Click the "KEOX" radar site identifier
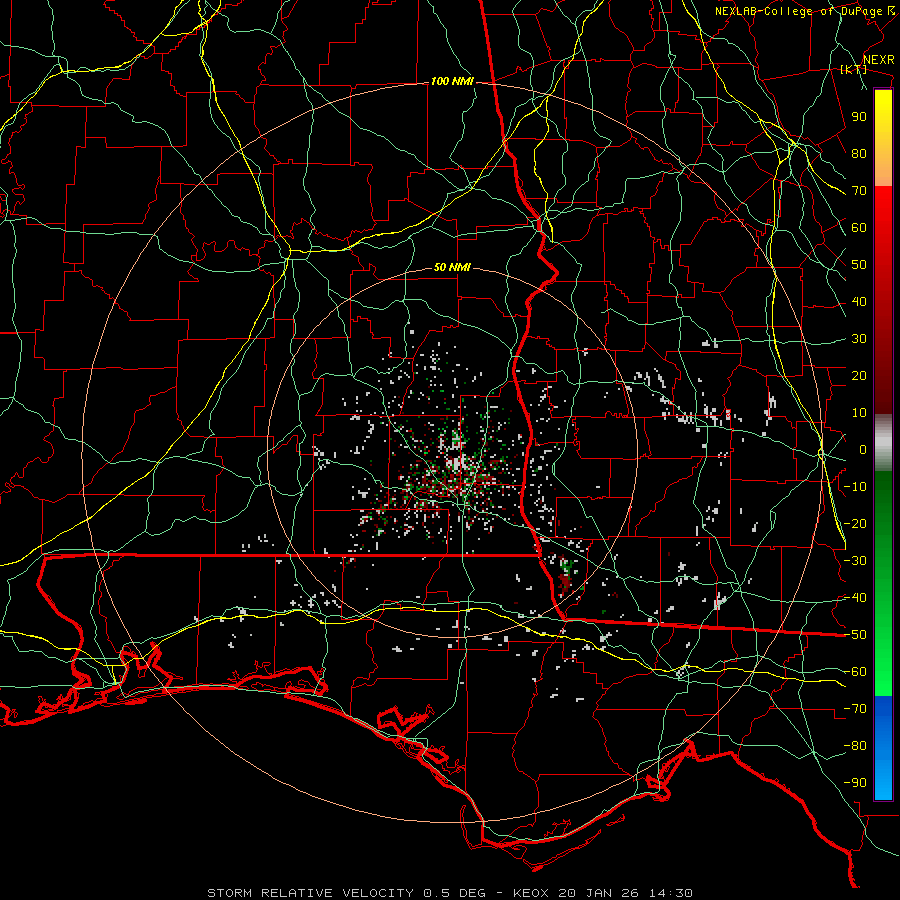 coord(530,893)
